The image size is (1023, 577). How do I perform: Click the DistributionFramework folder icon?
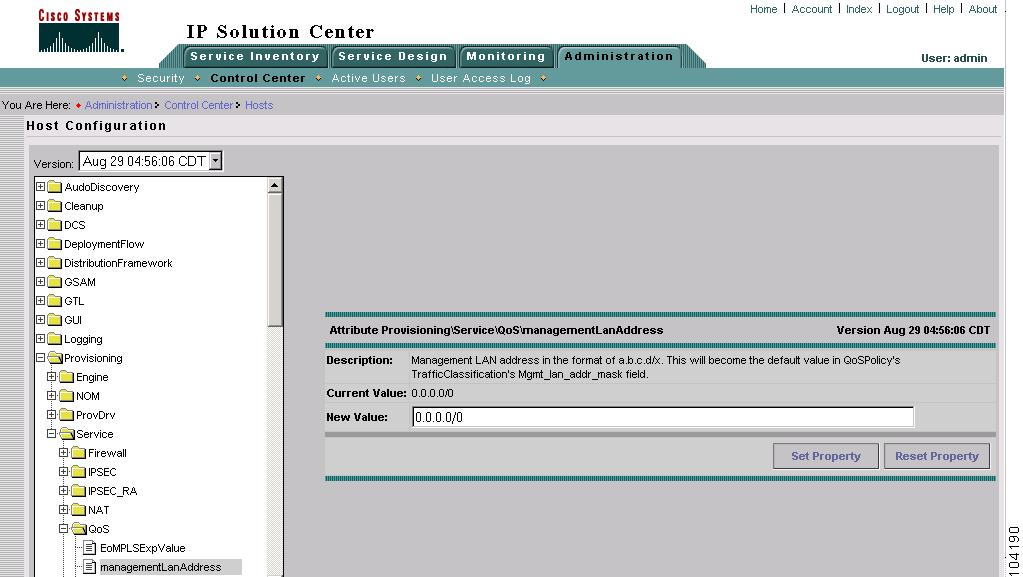55,263
